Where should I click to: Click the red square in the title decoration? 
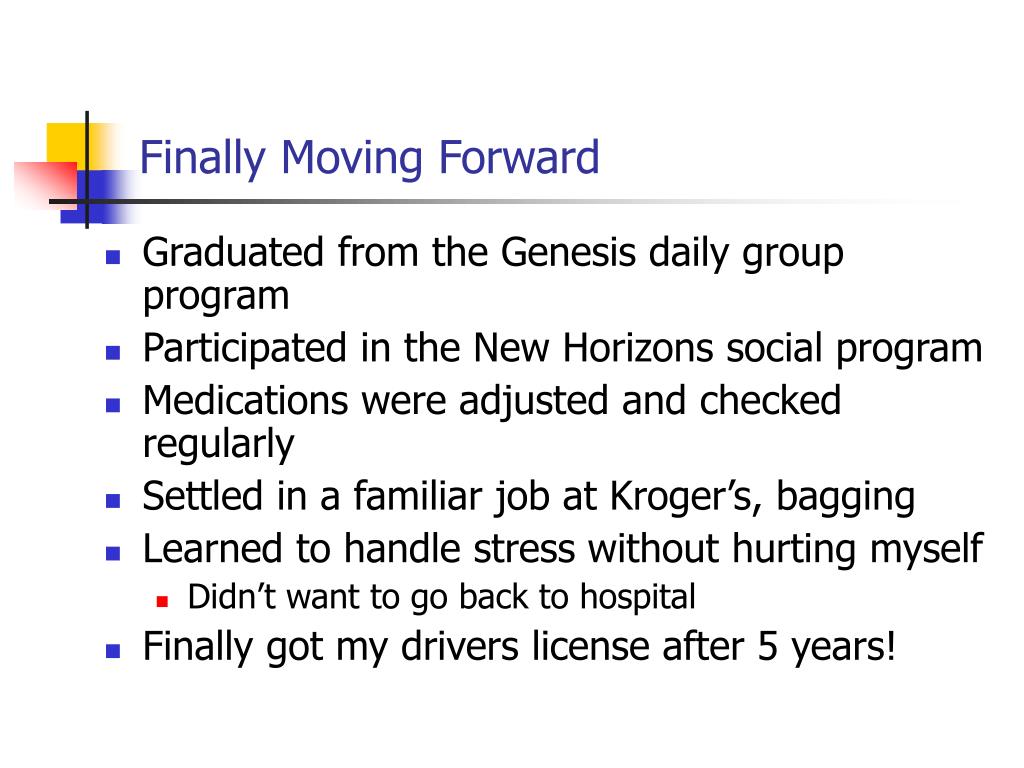46,185
